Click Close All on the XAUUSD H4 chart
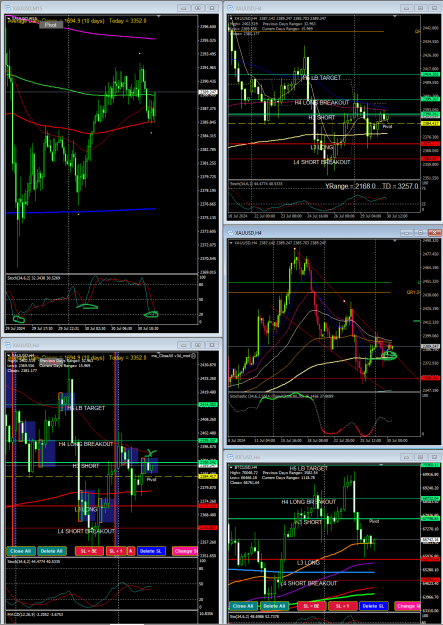 click(x=20, y=551)
